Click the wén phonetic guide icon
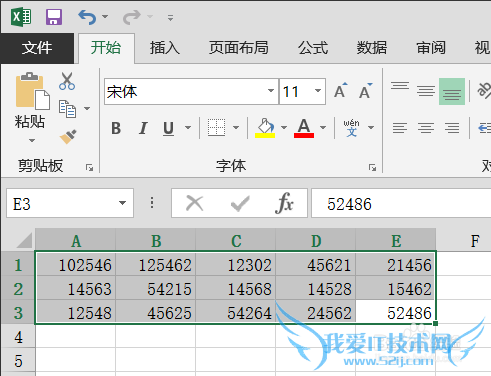This screenshot has height=376, width=491. point(352,128)
